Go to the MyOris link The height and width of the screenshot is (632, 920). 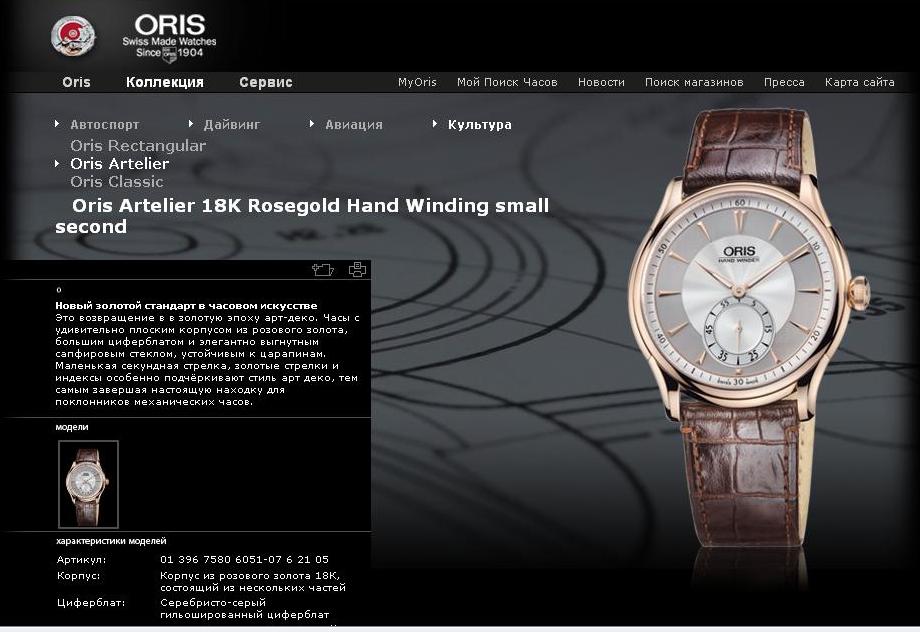point(417,82)
